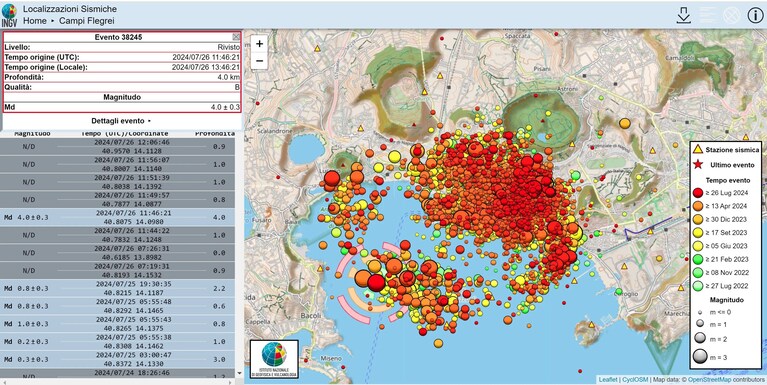
Task: Click the Magnitudo column header
Action: click(32, 134)
